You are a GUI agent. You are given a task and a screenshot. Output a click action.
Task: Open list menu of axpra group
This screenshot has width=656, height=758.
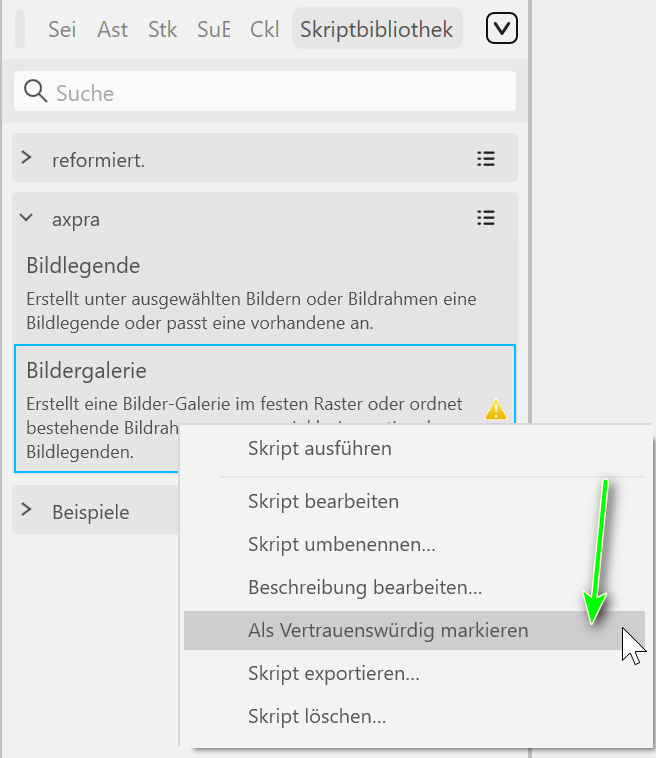click(x=486, y=218)
